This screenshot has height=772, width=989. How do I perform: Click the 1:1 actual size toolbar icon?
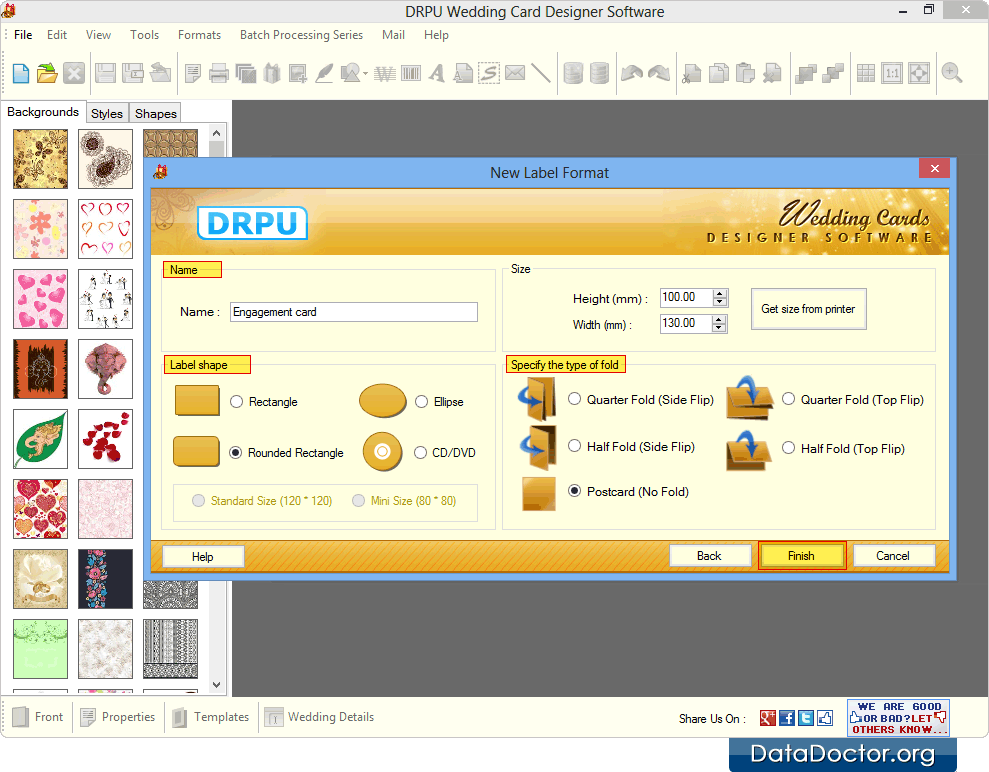tap(892, 74)
